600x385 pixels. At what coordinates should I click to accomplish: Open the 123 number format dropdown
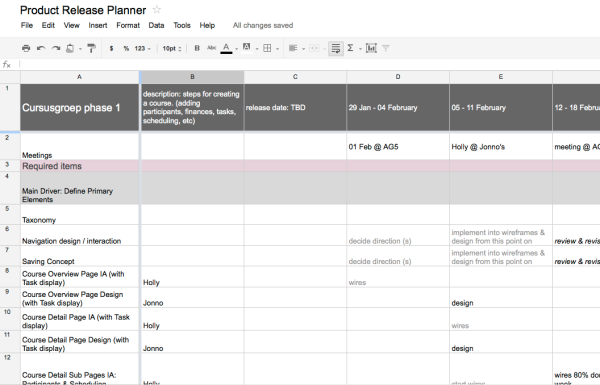coord(142,49)
